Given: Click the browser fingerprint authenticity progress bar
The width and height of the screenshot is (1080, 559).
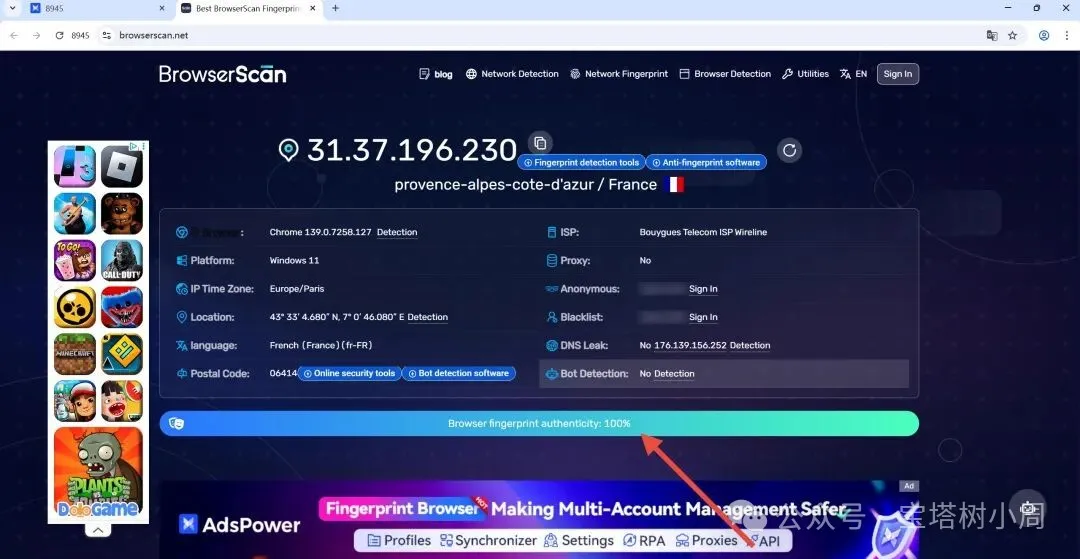Looking at the screenshot, I should click(539, 423).
